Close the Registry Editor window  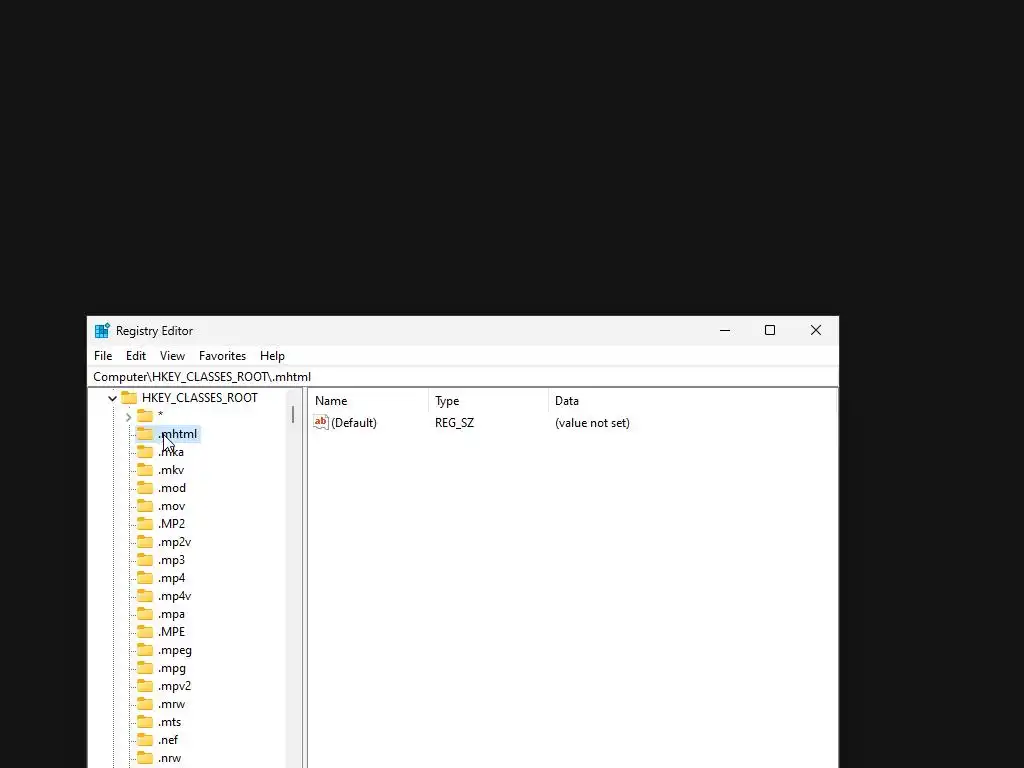pos(816,330)
